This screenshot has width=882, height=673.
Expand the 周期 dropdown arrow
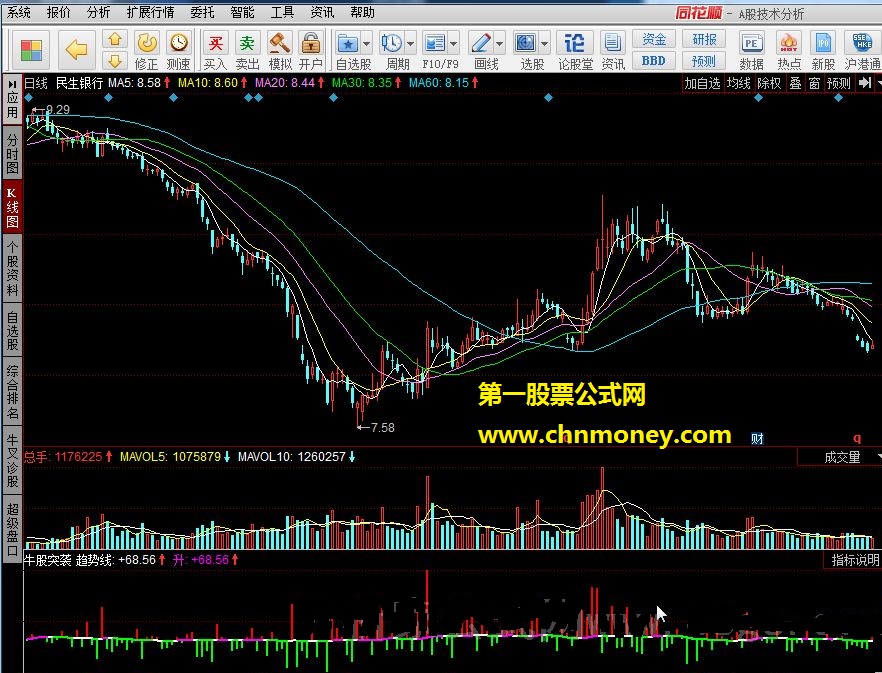[x=410, y=43]
